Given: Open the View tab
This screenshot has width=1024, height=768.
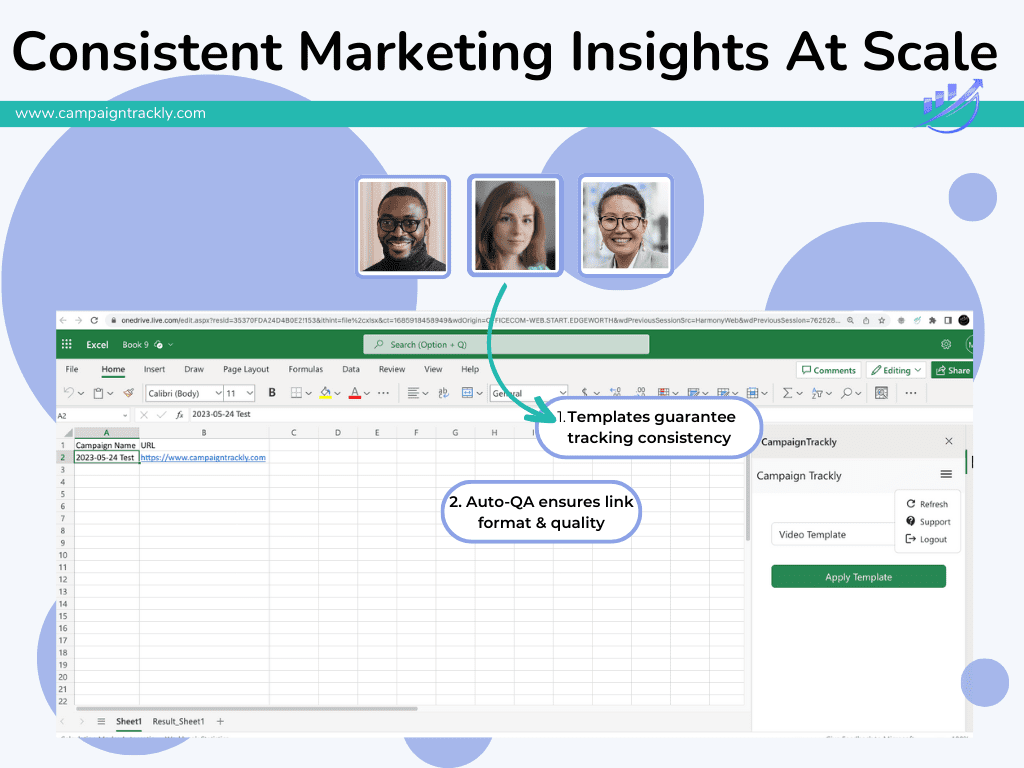Looking at the screenshot, I should (x=433, y=369).
